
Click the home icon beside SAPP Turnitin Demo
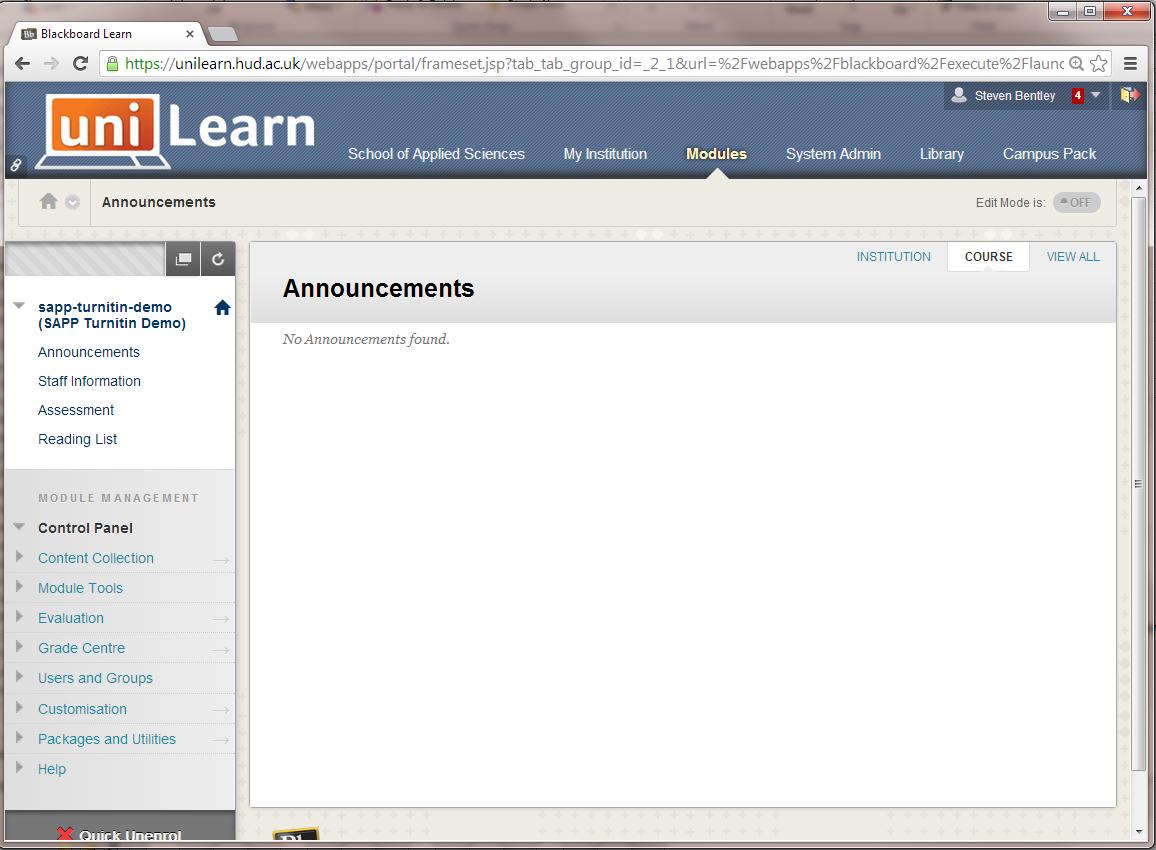pyautogui.click(x=222, y=307)
